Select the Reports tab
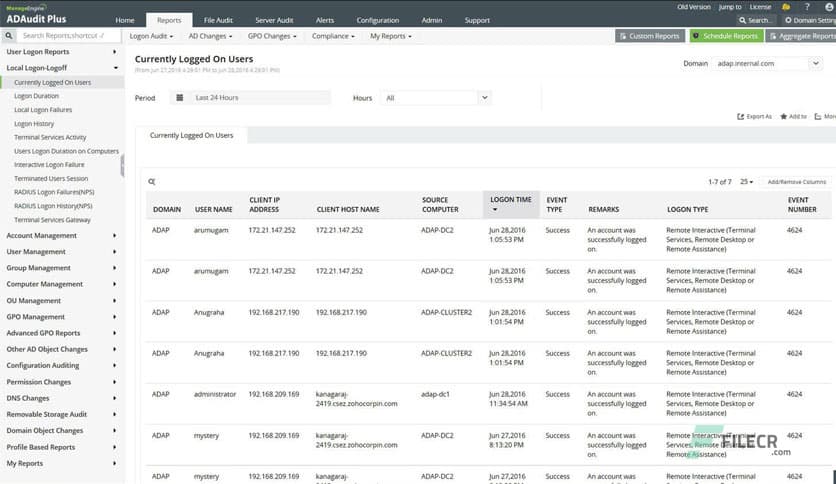The height and width of the screenshot is (484, 836). click(x=169, y=20)
